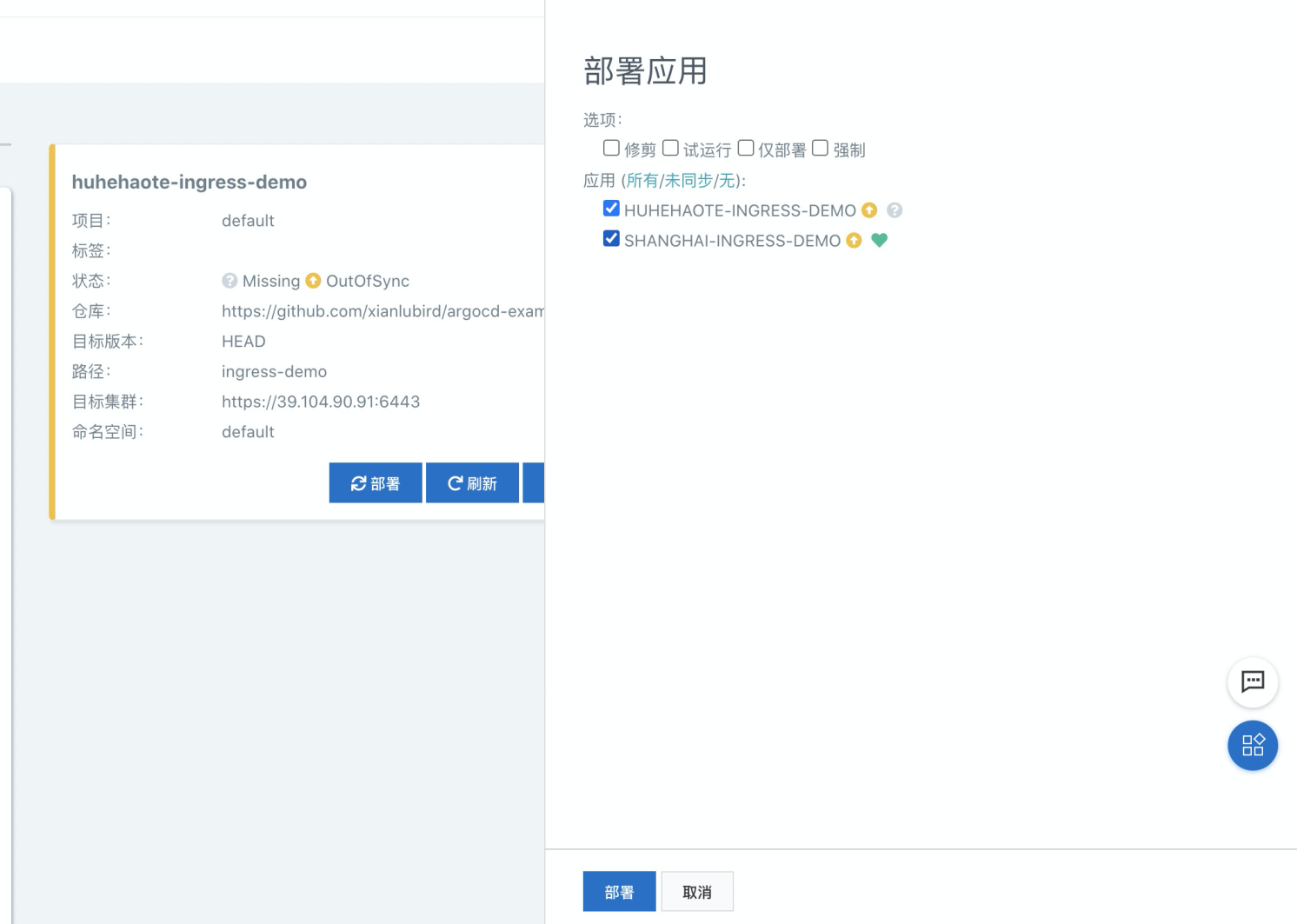This screenshot has width=1297, height=924.
Task: Select 未同步 (out of sync) applications link
Action: pos(688,181)
